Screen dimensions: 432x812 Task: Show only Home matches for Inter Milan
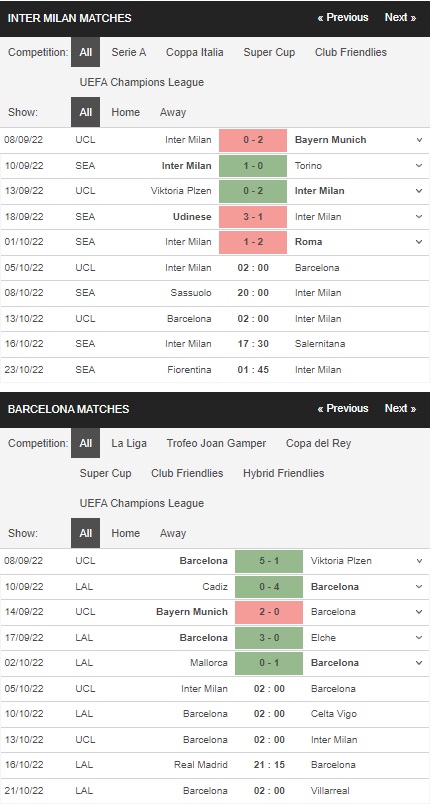(125, 112)
